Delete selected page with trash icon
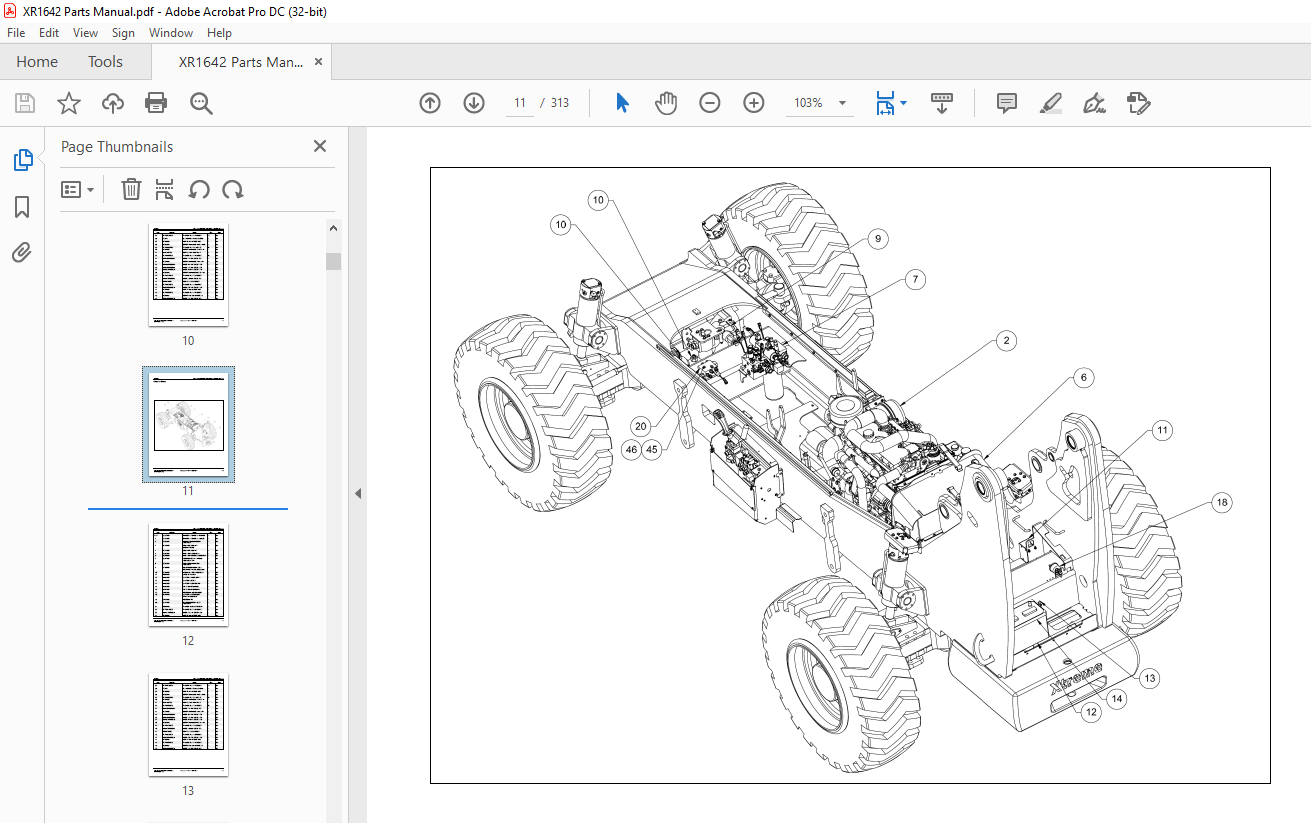The image size is (1311, 823). tap(131, 189)
